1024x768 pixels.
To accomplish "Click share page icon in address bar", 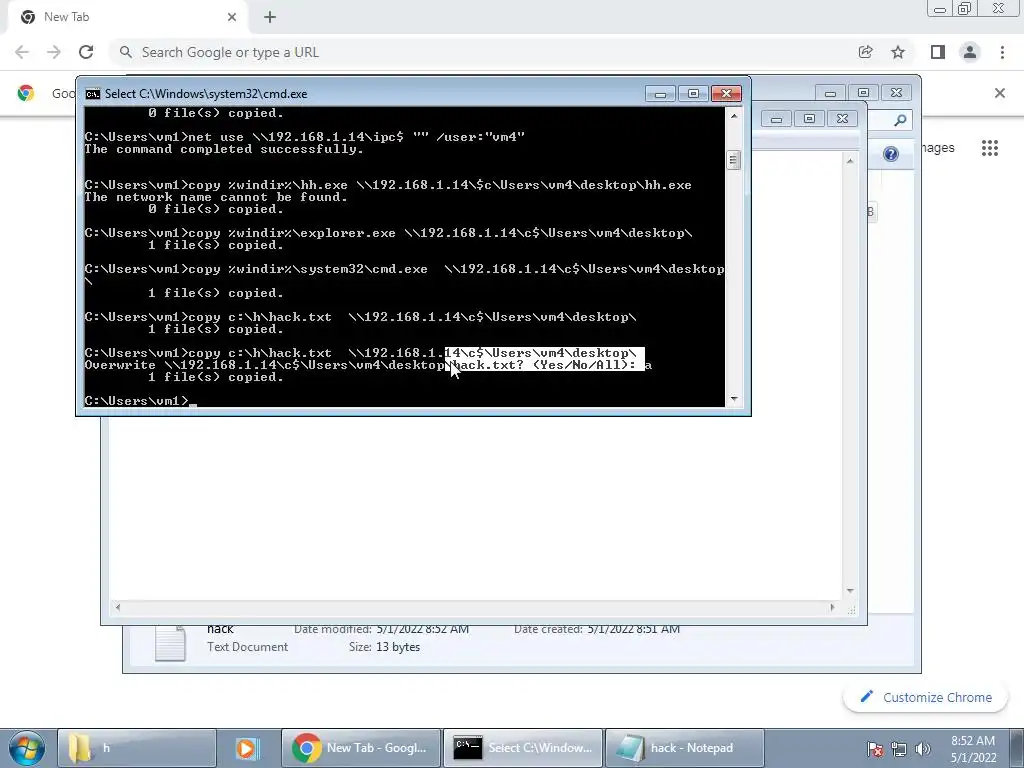I will click(x=865, y=52).
